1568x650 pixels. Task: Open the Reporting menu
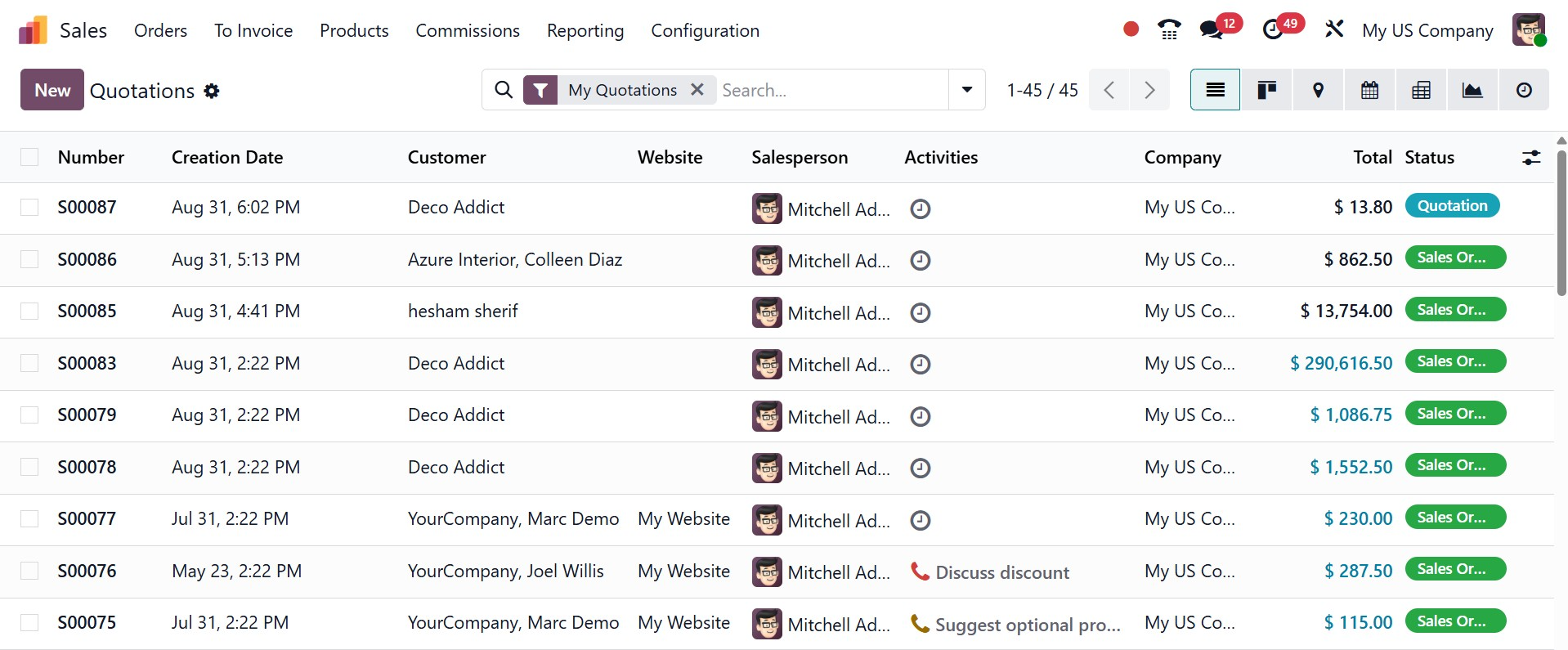[585, 31]
